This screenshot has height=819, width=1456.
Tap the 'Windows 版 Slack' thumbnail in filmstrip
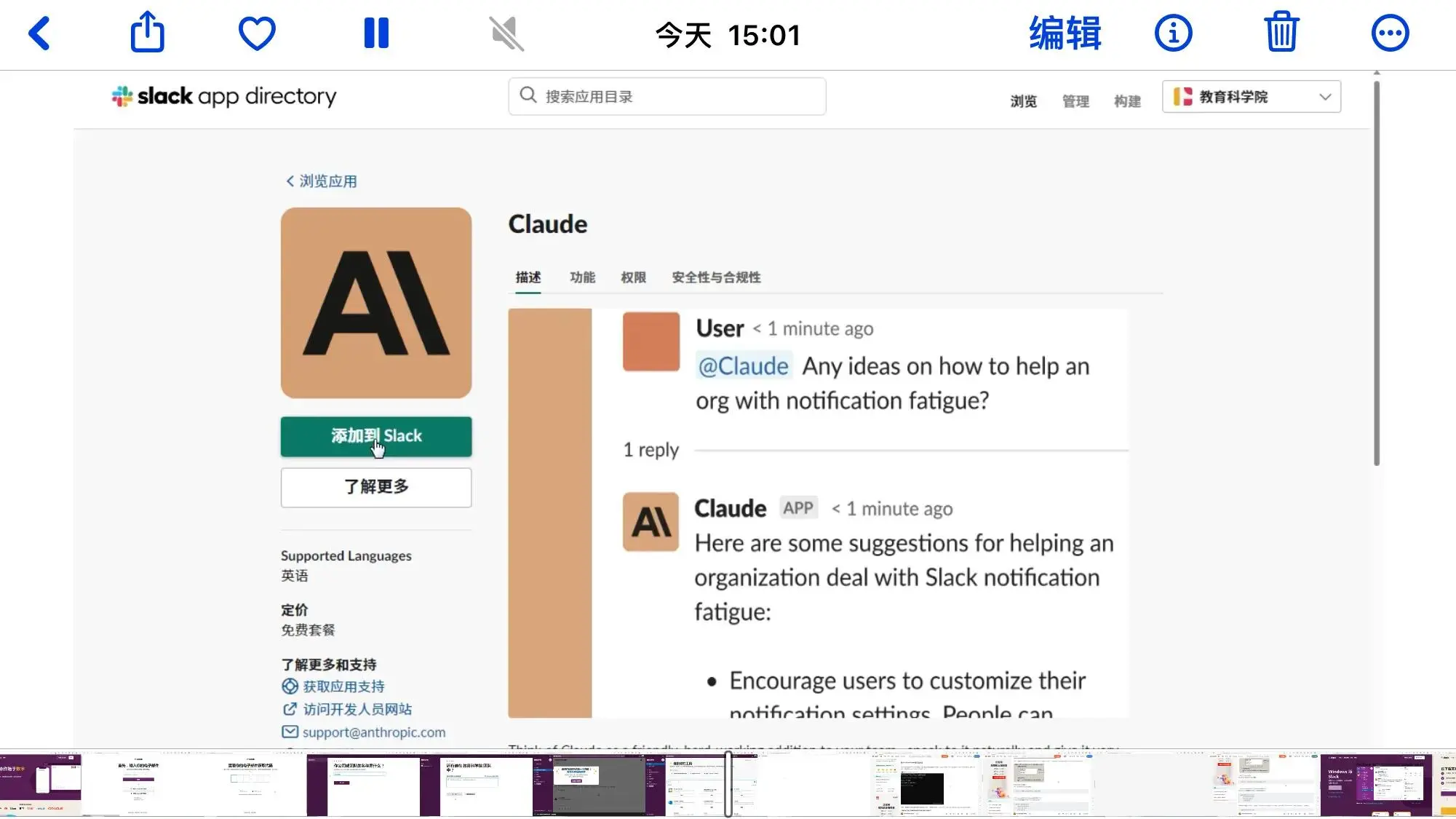[x=1376, y=785]
